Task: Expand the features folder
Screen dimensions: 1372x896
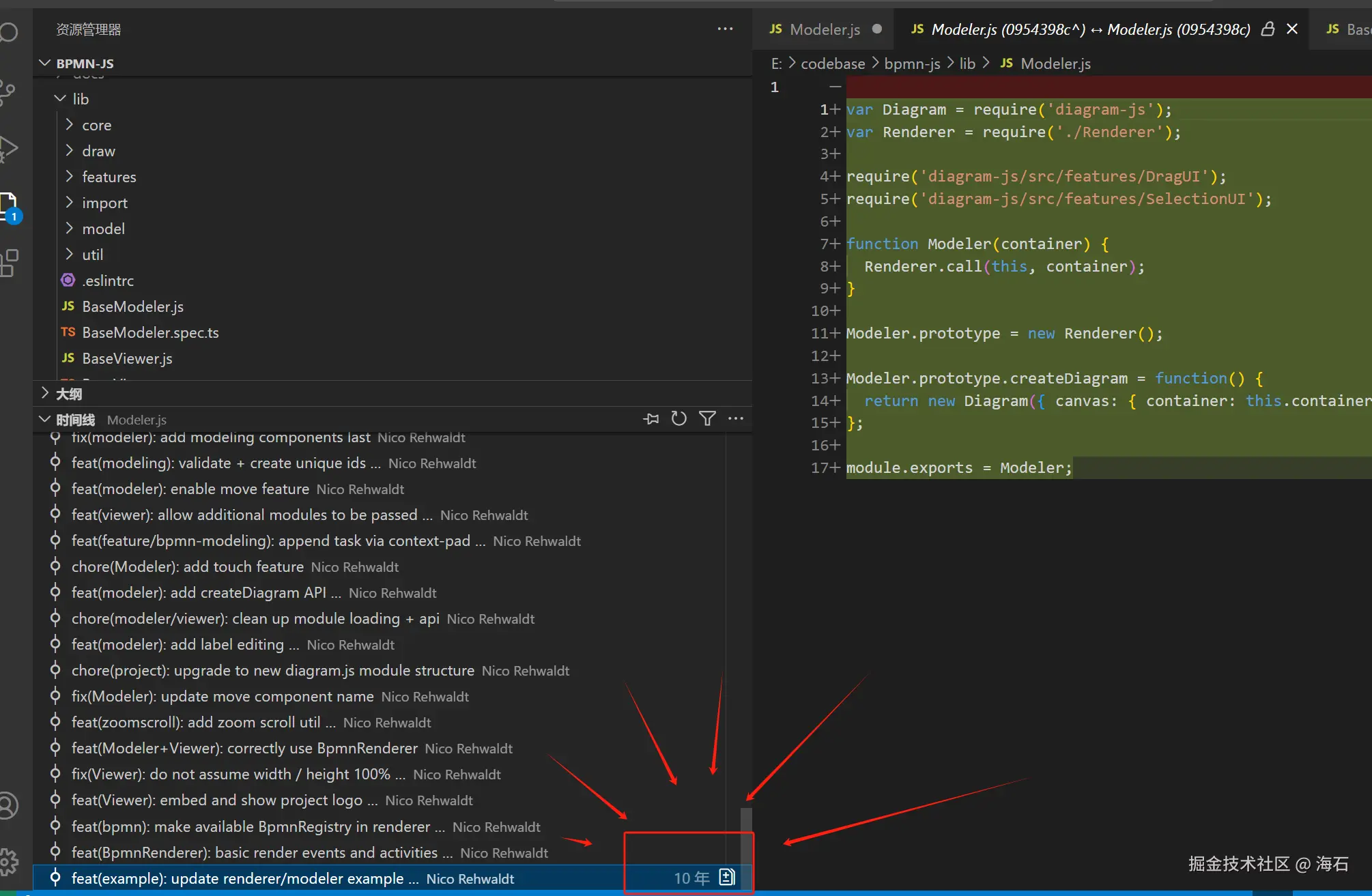Action: pos(109,177)
